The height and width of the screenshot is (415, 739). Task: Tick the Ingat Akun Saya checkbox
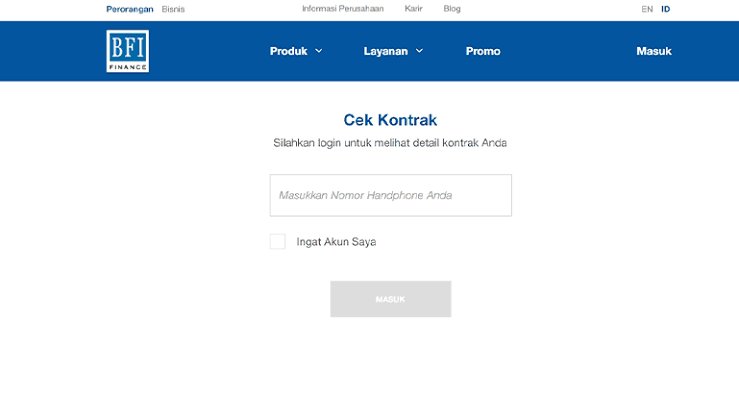pos(278,241)
